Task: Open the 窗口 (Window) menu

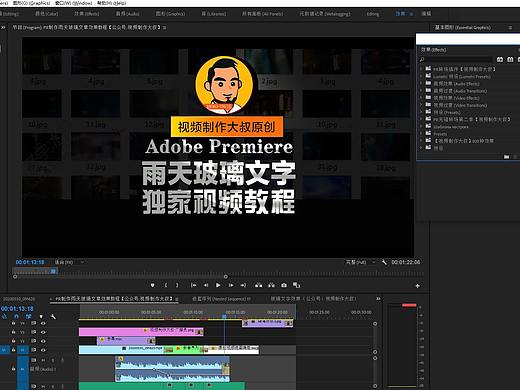Action: (73, 3)
